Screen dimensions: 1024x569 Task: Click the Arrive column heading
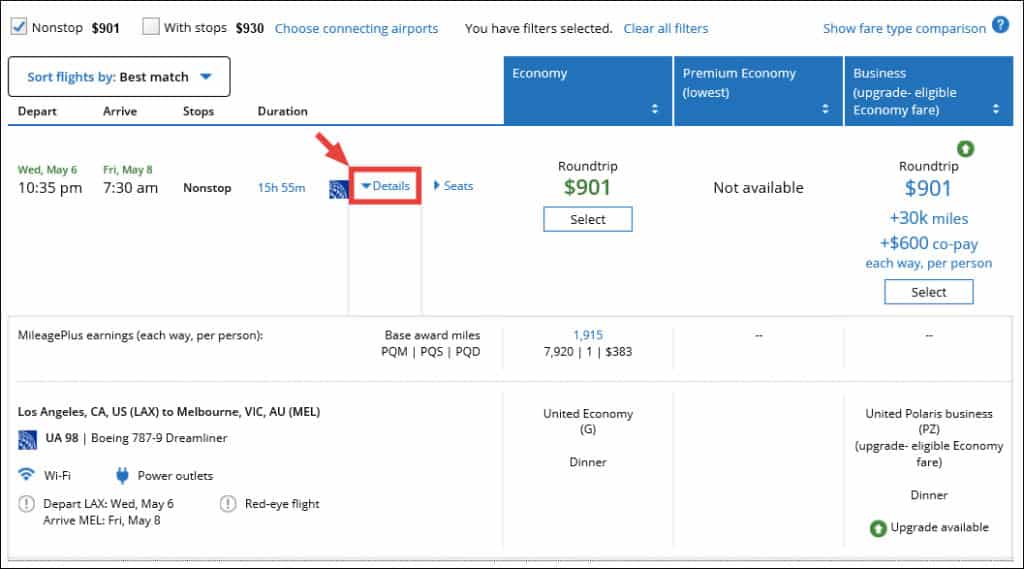coord(120,111)
